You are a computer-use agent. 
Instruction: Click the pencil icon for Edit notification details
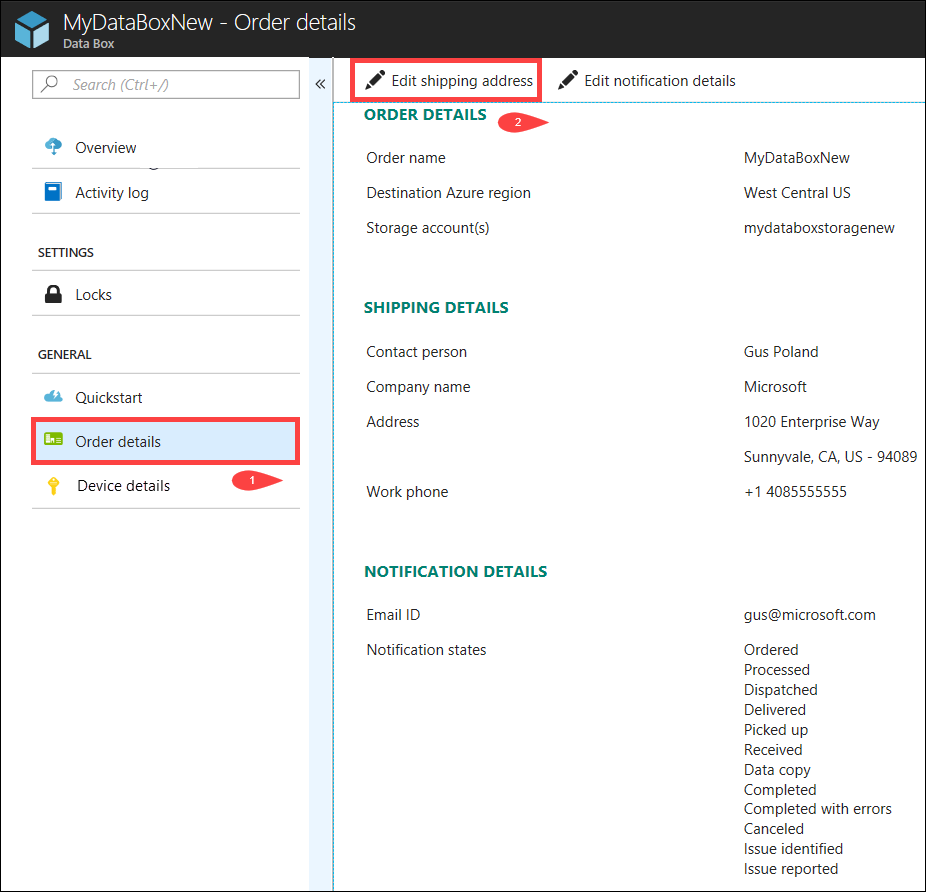coord(568,79)
